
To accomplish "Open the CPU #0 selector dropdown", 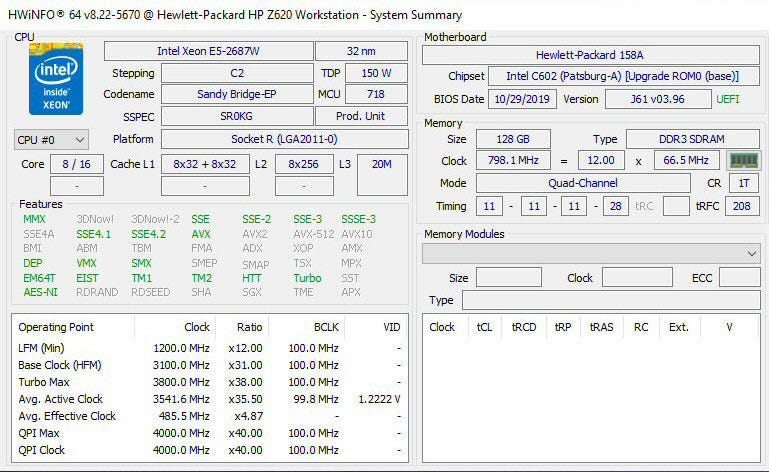I will tap(51, 140).
